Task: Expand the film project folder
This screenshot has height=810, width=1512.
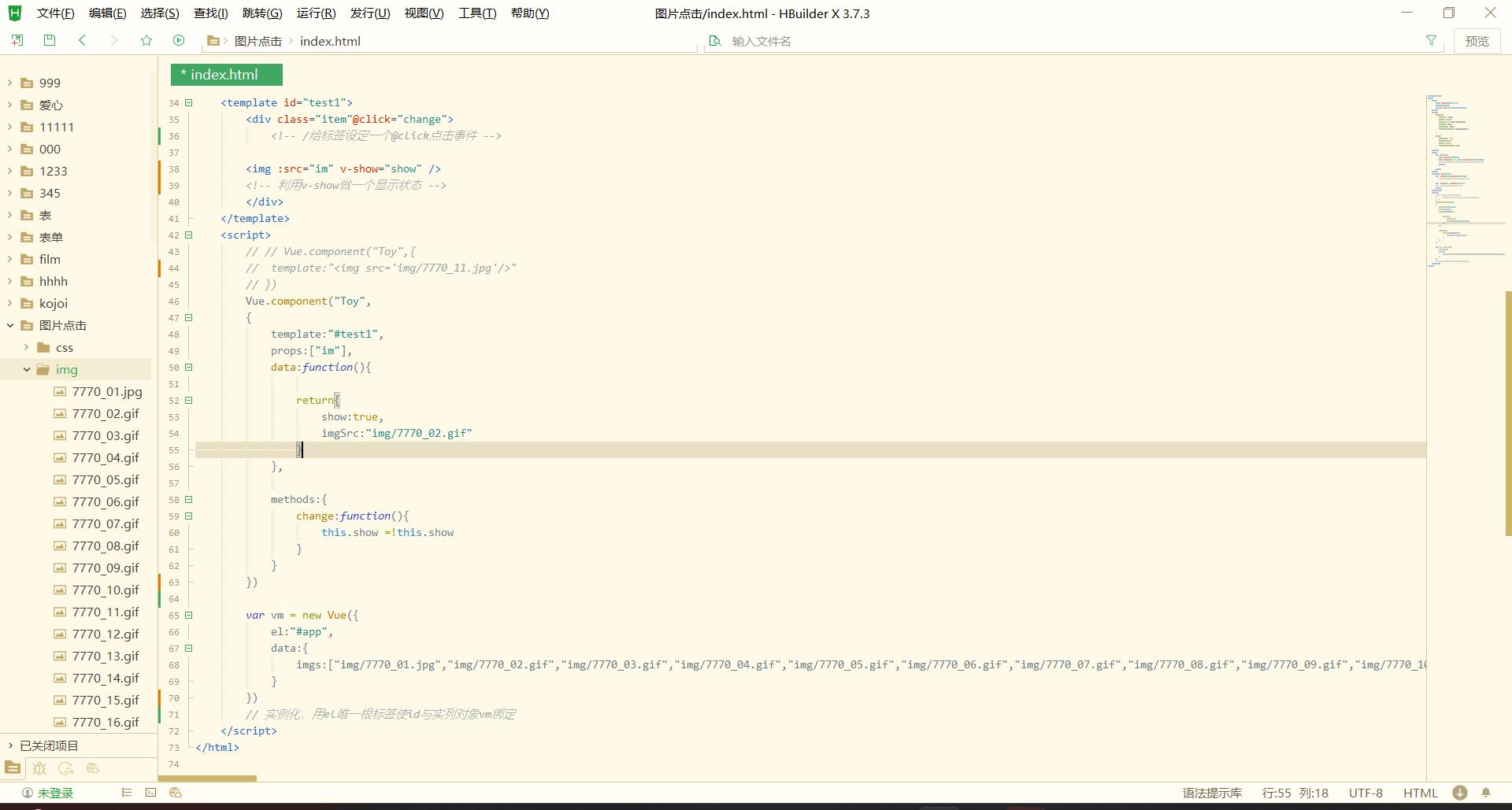Action: [x=10, y=259]
